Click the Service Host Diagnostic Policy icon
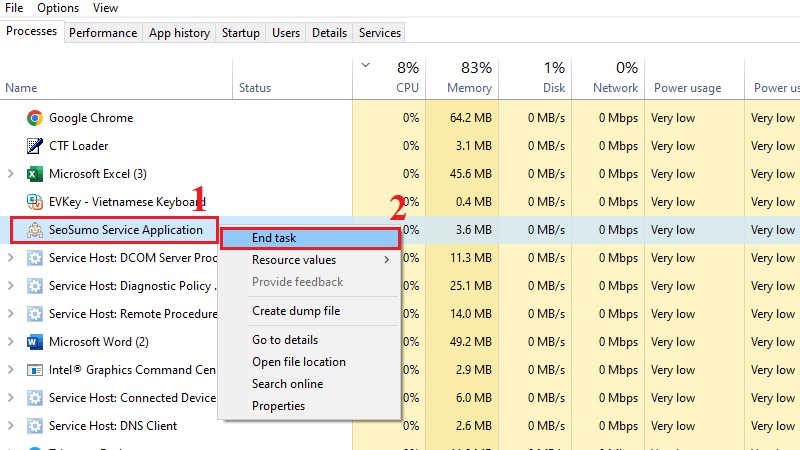This screenshot has height=450, width=800. coord(35,286)
